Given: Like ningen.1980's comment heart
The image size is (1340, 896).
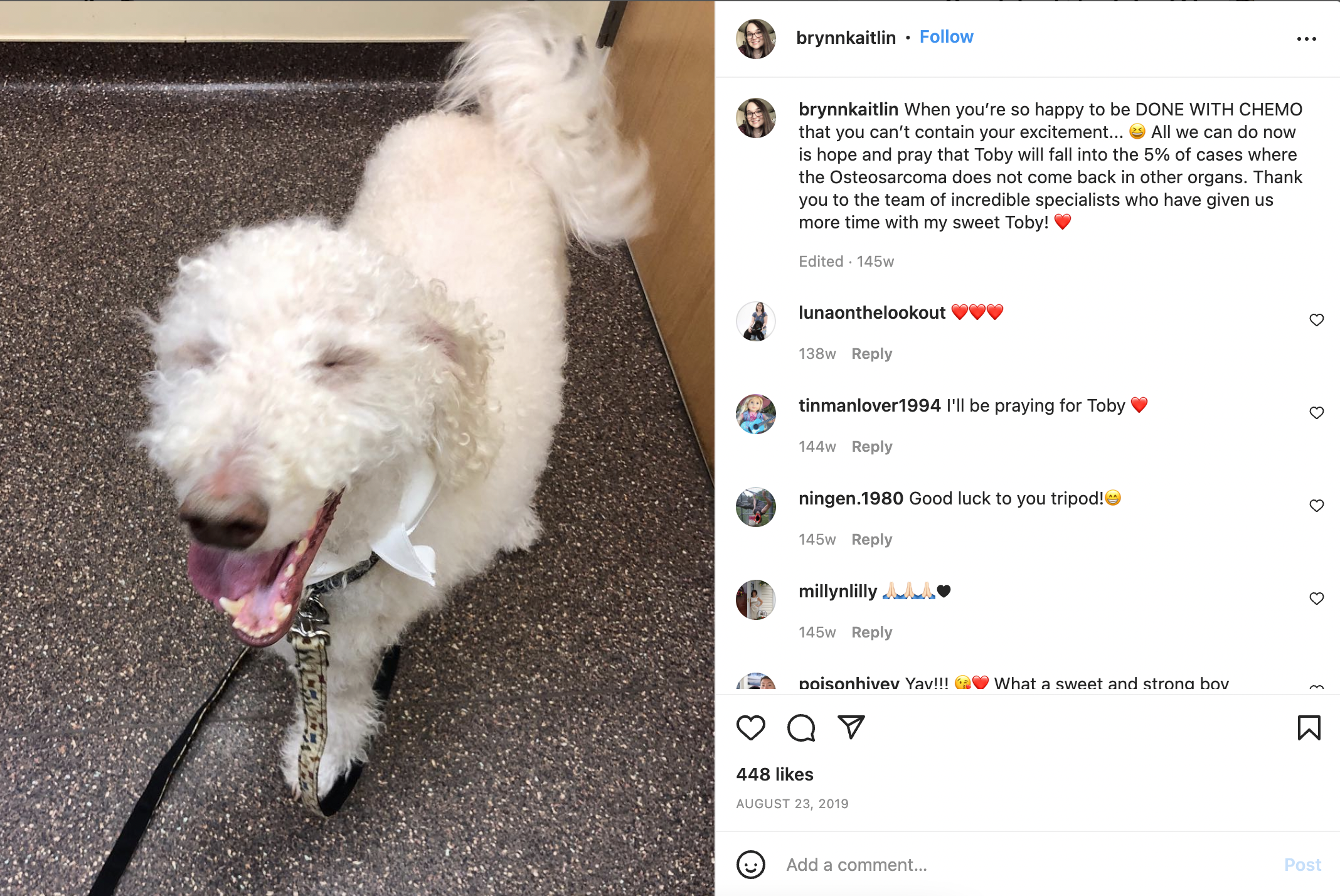Looking at the screenshot, I should click(x=1316, y=506).
